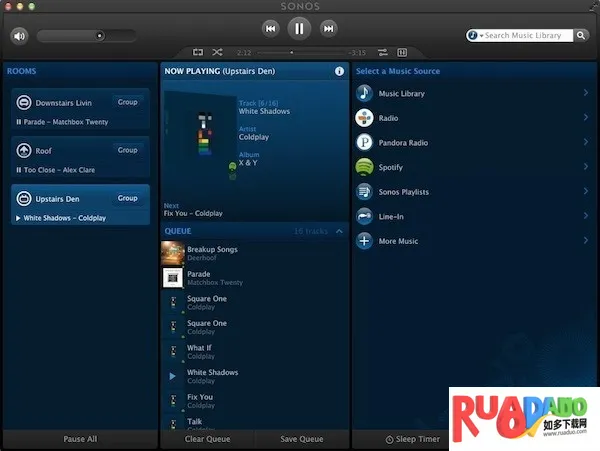Select Too Close – Alex Clare room status

pyautogui.click(x=56, y=170)
